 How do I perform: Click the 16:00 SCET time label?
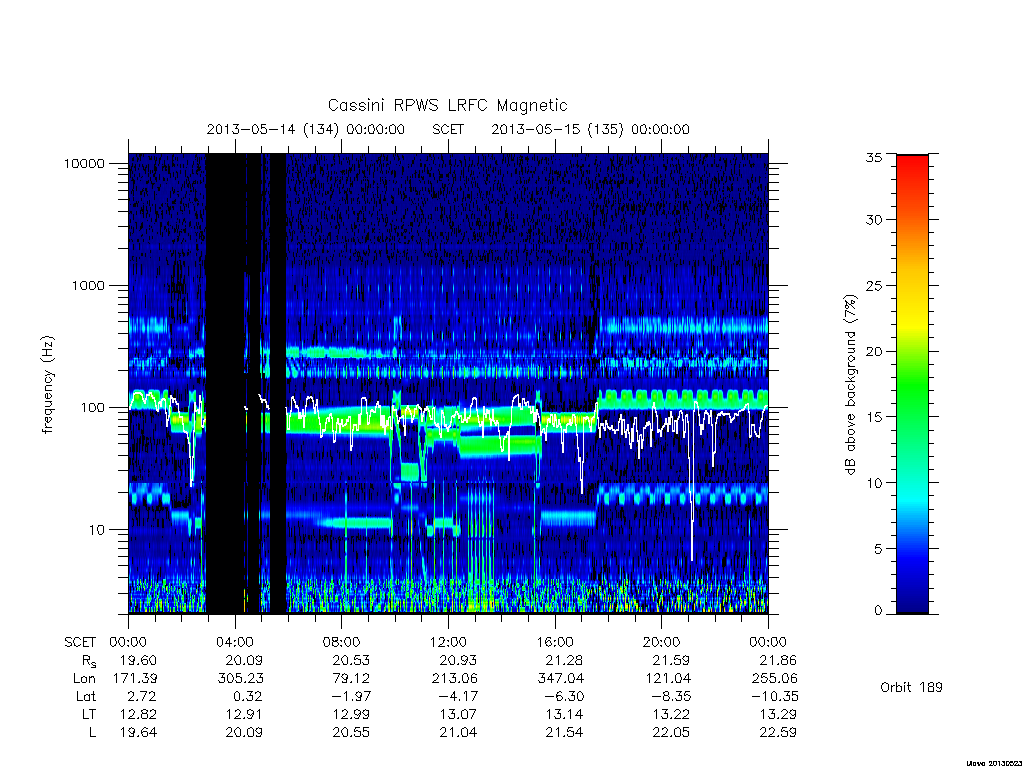[555, 642]
